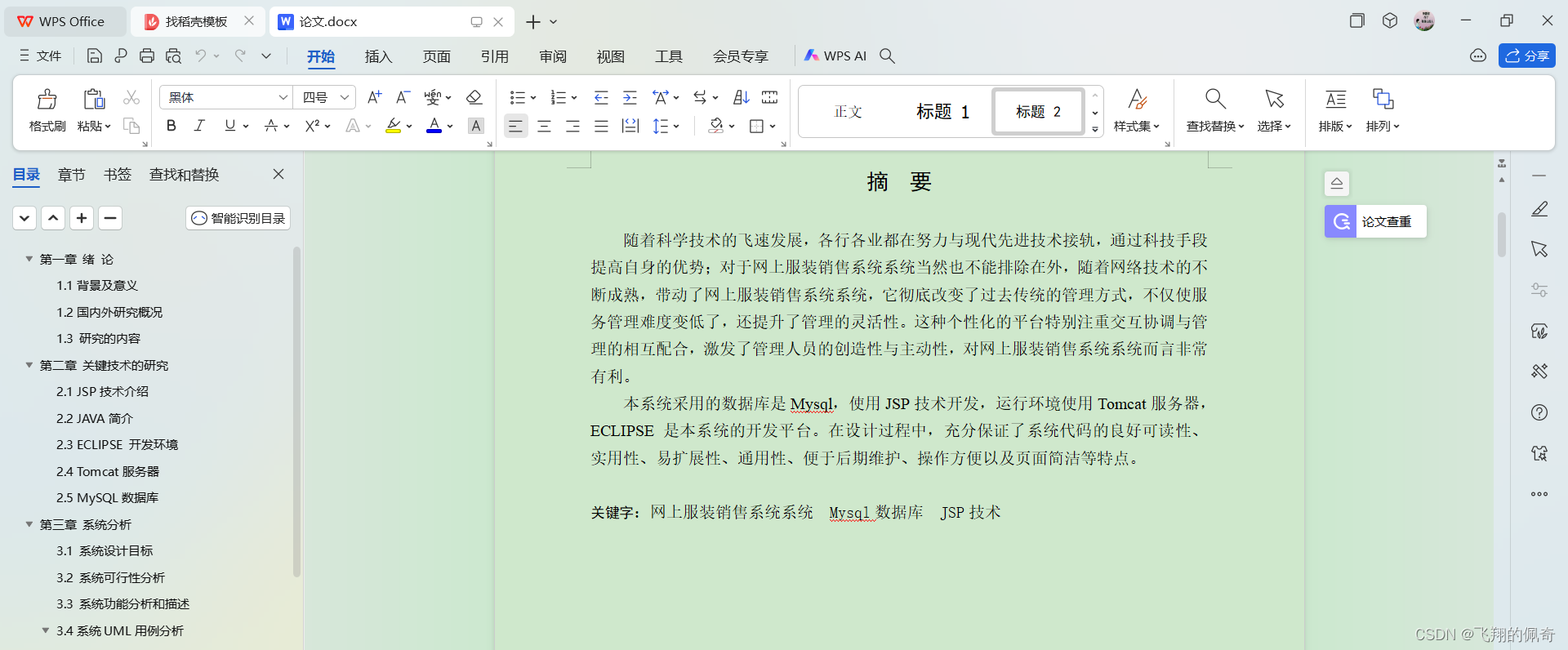Toggle superscript X² formatting
Viewport: 1568px width, 650px height.
pyautogui.click(x=312, y=126)
